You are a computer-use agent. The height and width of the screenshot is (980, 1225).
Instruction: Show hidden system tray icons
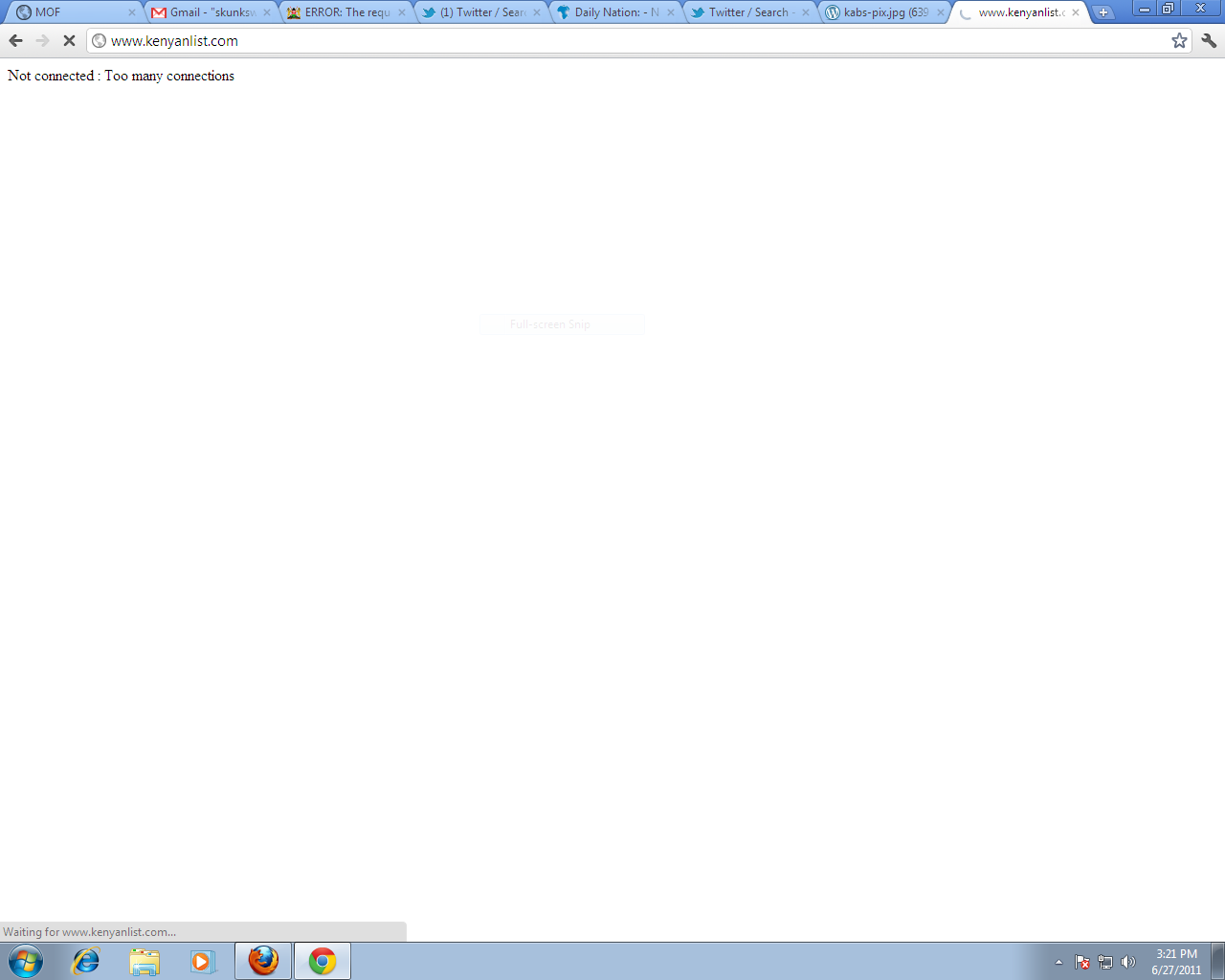[x=1058, y=962]
